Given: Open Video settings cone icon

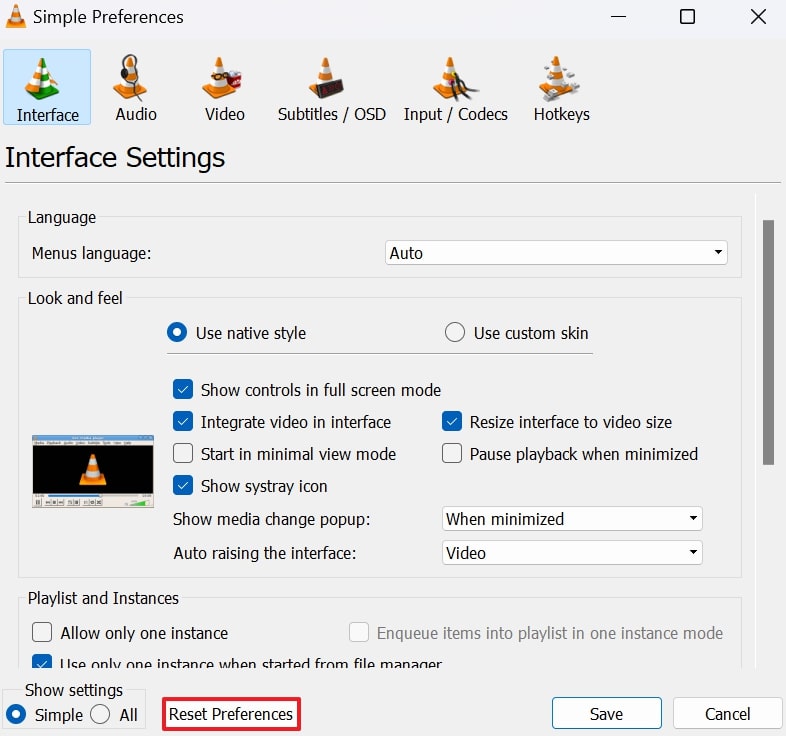Looking at the screenshot, I should 221,78.
